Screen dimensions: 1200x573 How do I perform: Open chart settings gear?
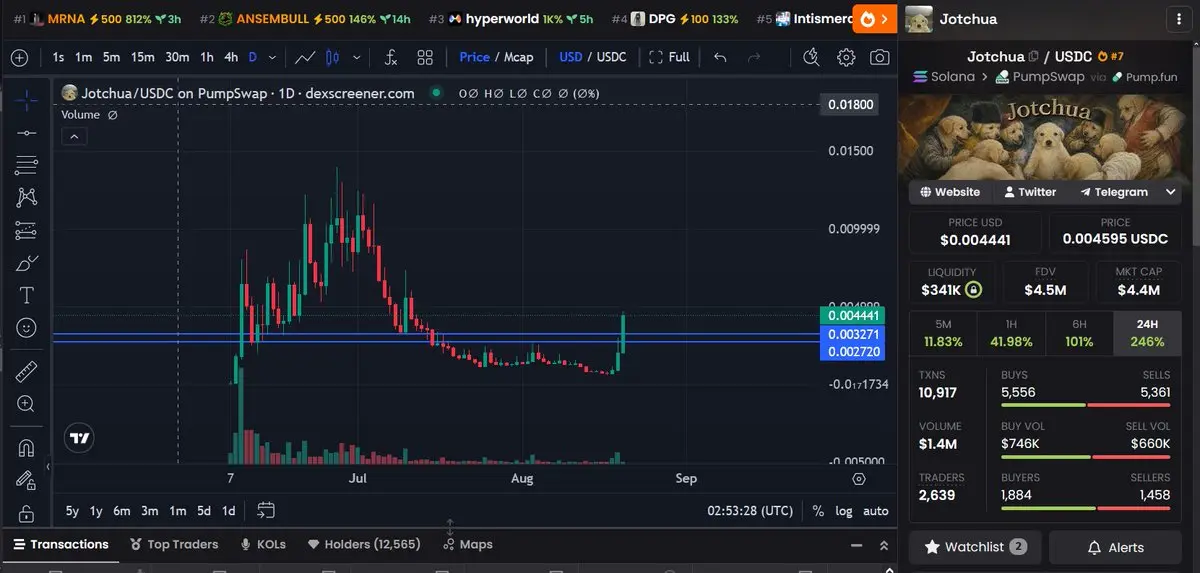tap(846, 58)
